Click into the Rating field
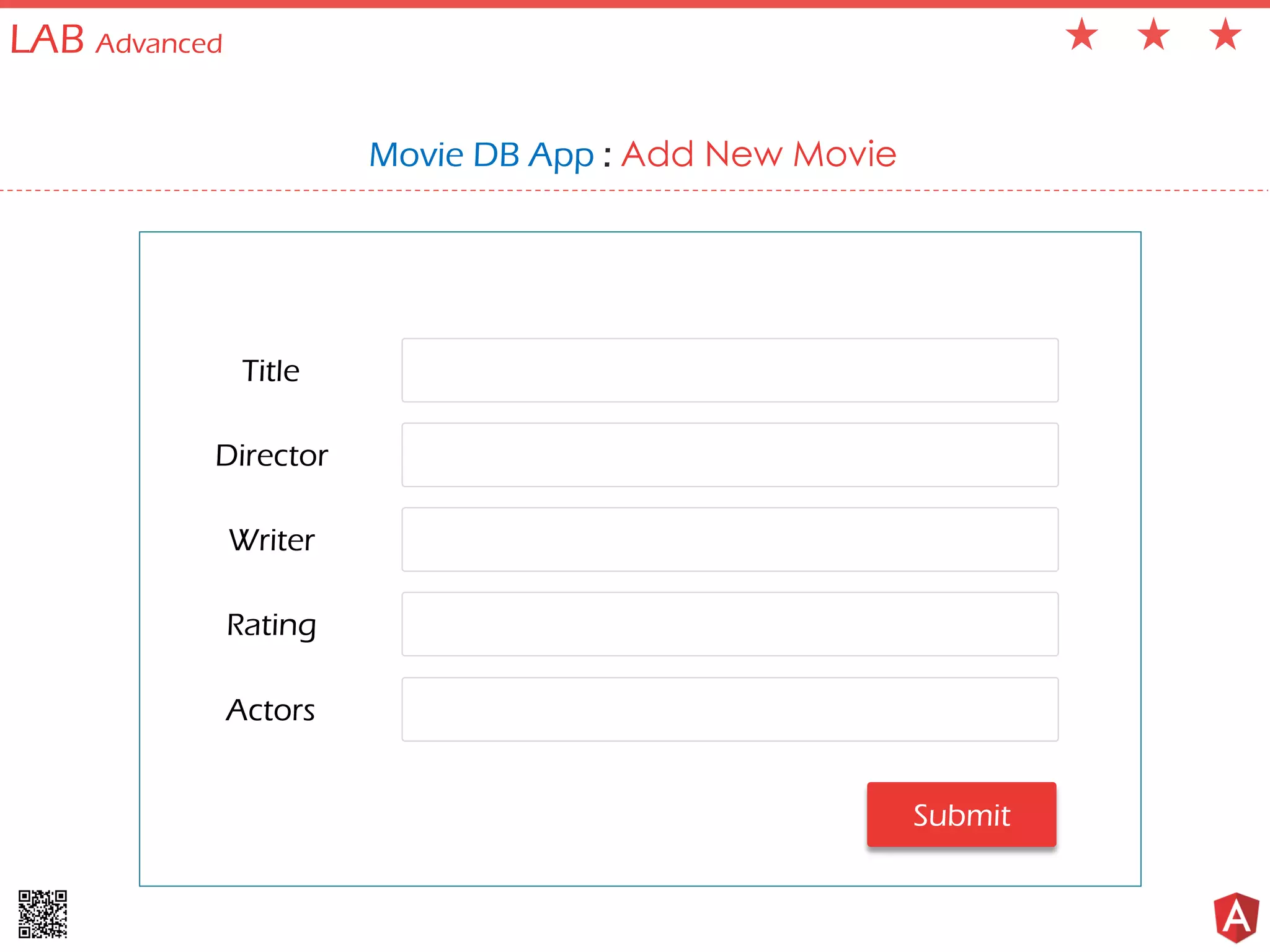The width and height of the screenshot is (1270, 952). [730, 624]
